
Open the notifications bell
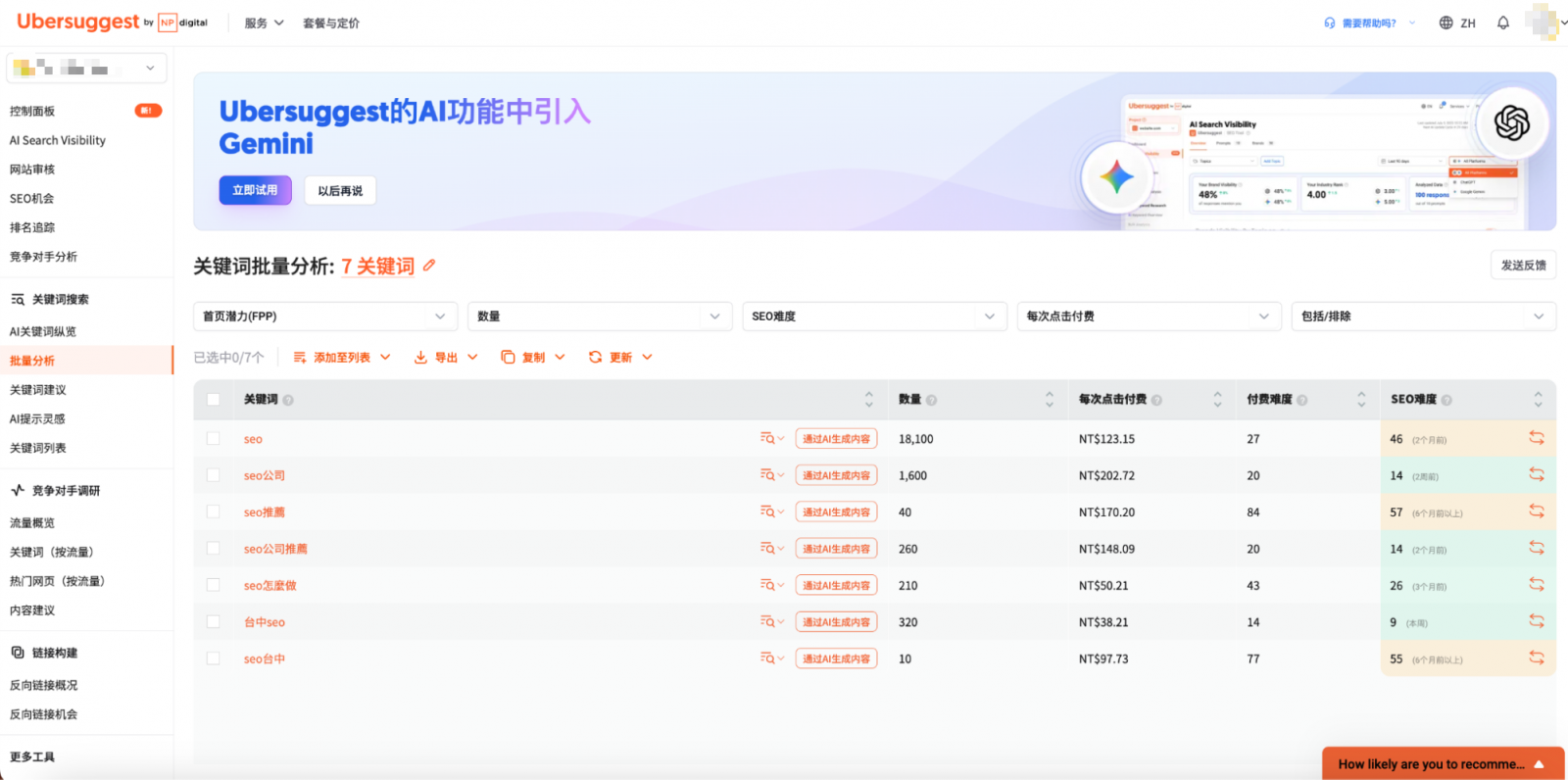pyautogui.click(x=1502, y=23)
